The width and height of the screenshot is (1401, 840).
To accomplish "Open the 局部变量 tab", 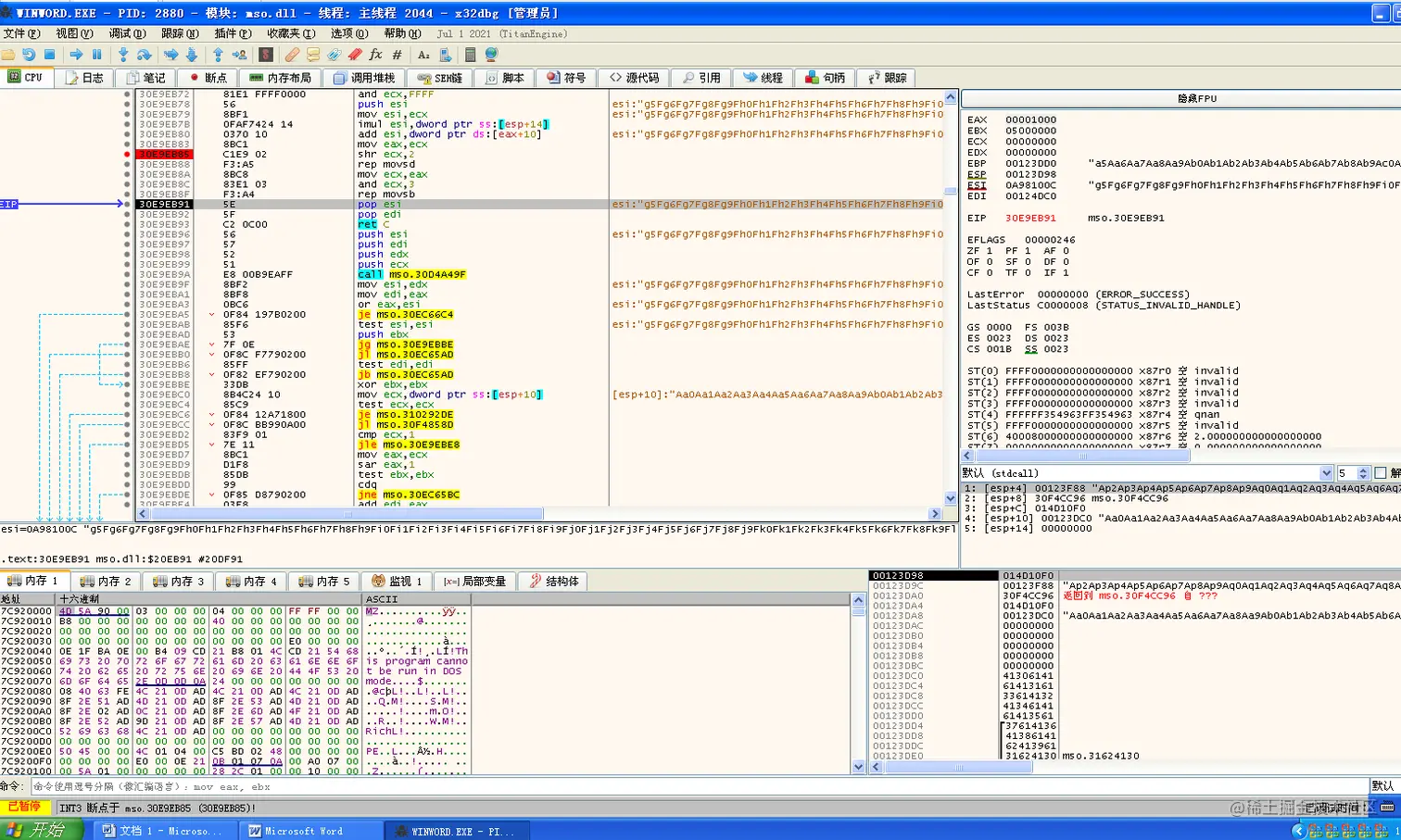I will pos(474,581).
